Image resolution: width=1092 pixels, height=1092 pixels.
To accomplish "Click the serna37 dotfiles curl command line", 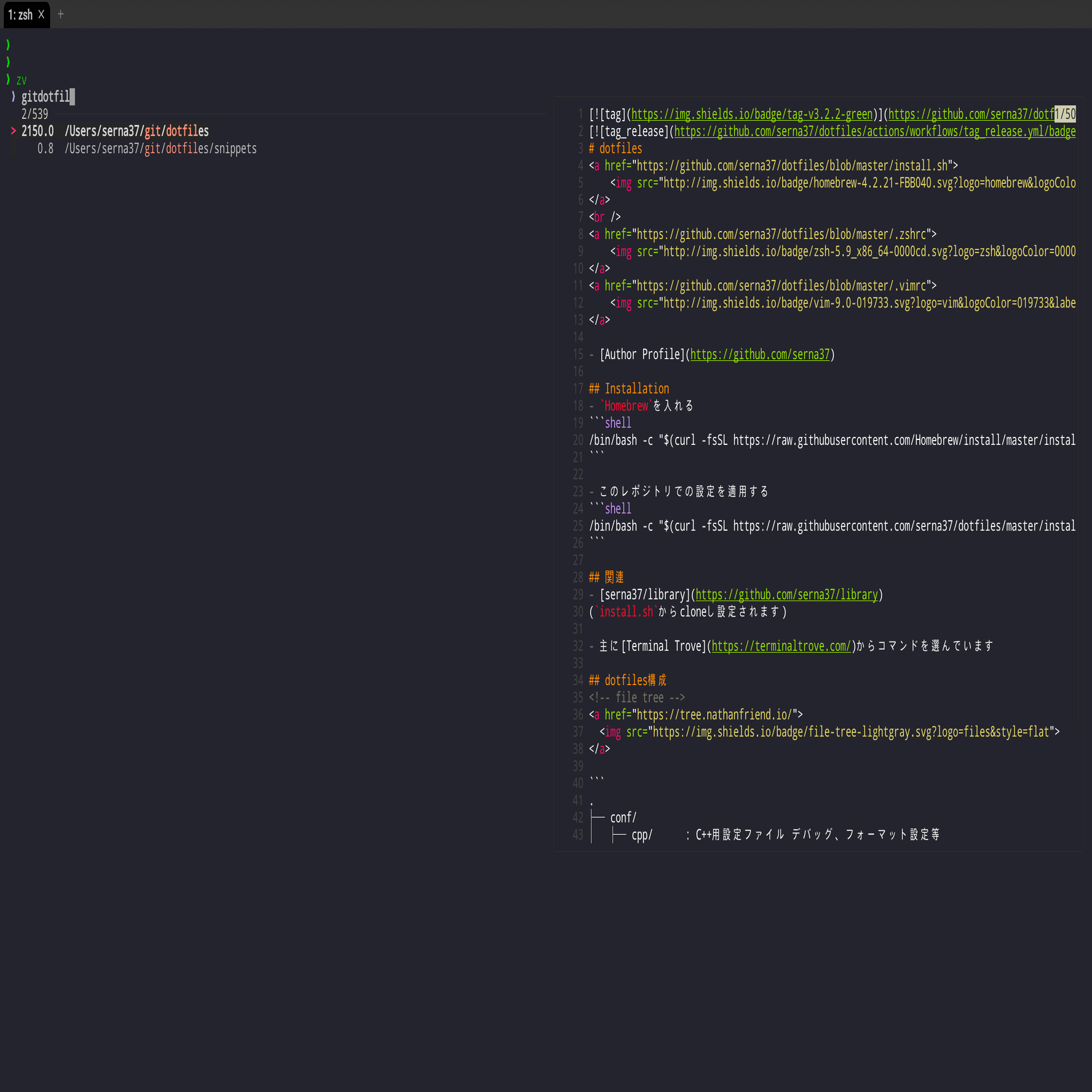I will tap(832, 526).
